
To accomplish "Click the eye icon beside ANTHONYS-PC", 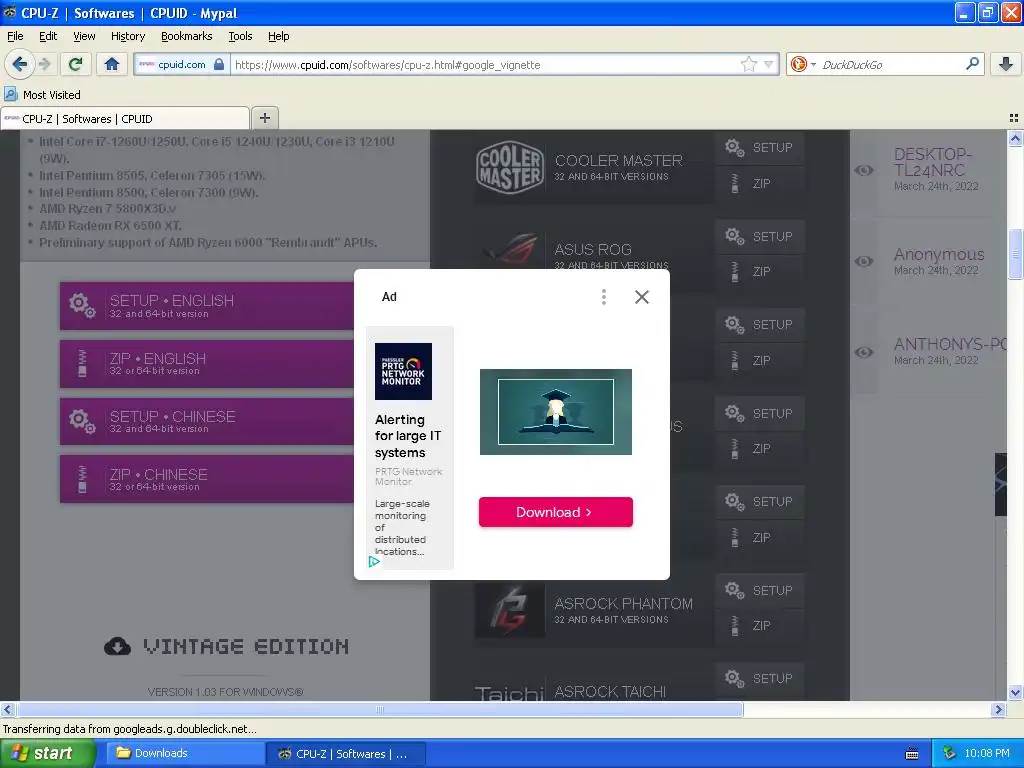I will point(864,352).
